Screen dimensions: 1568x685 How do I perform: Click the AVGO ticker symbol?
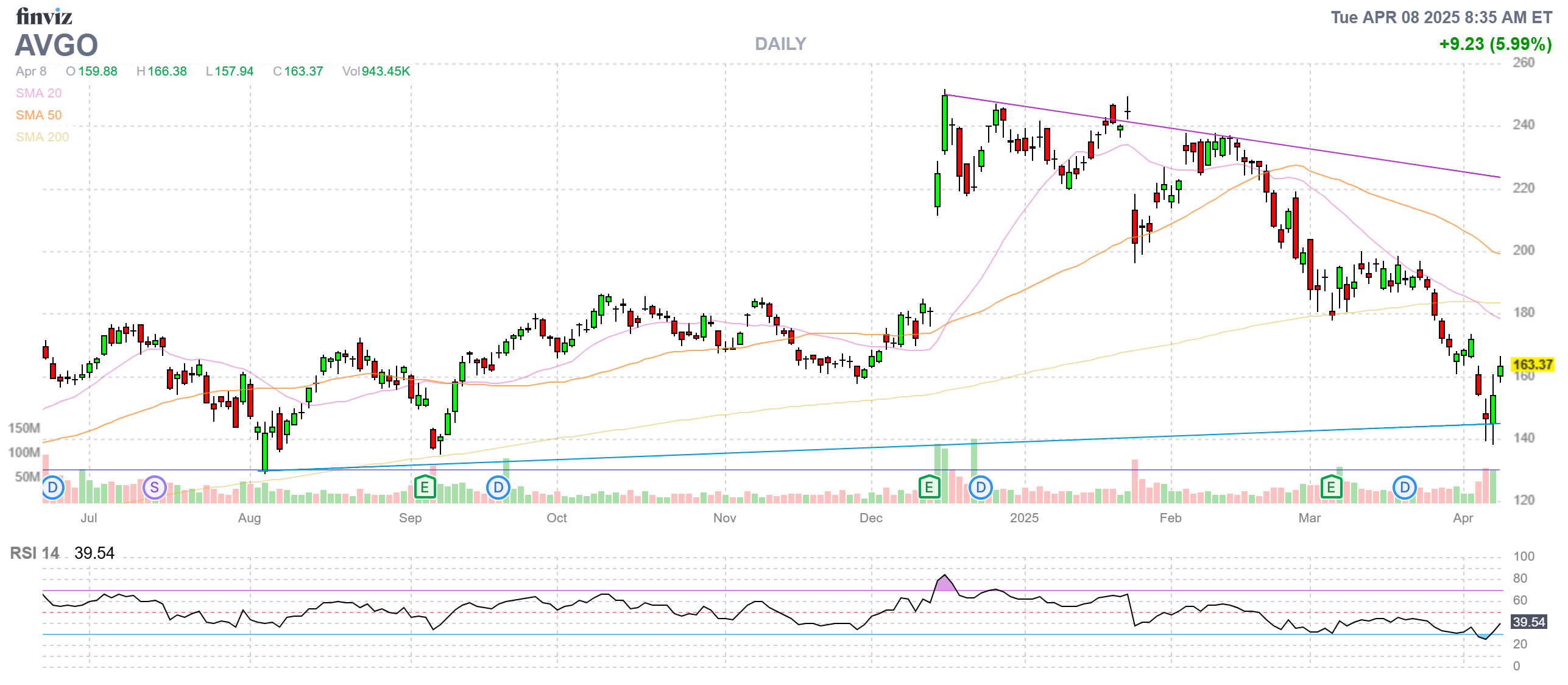(56, 45)
